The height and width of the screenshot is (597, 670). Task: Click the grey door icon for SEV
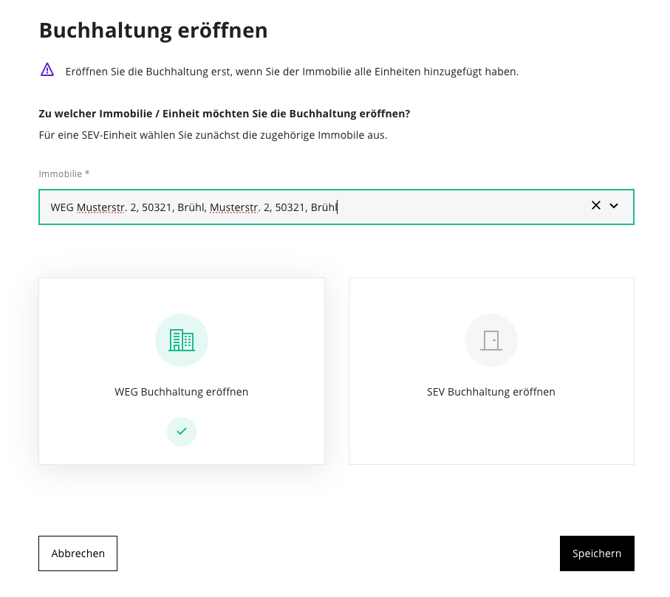491,340
